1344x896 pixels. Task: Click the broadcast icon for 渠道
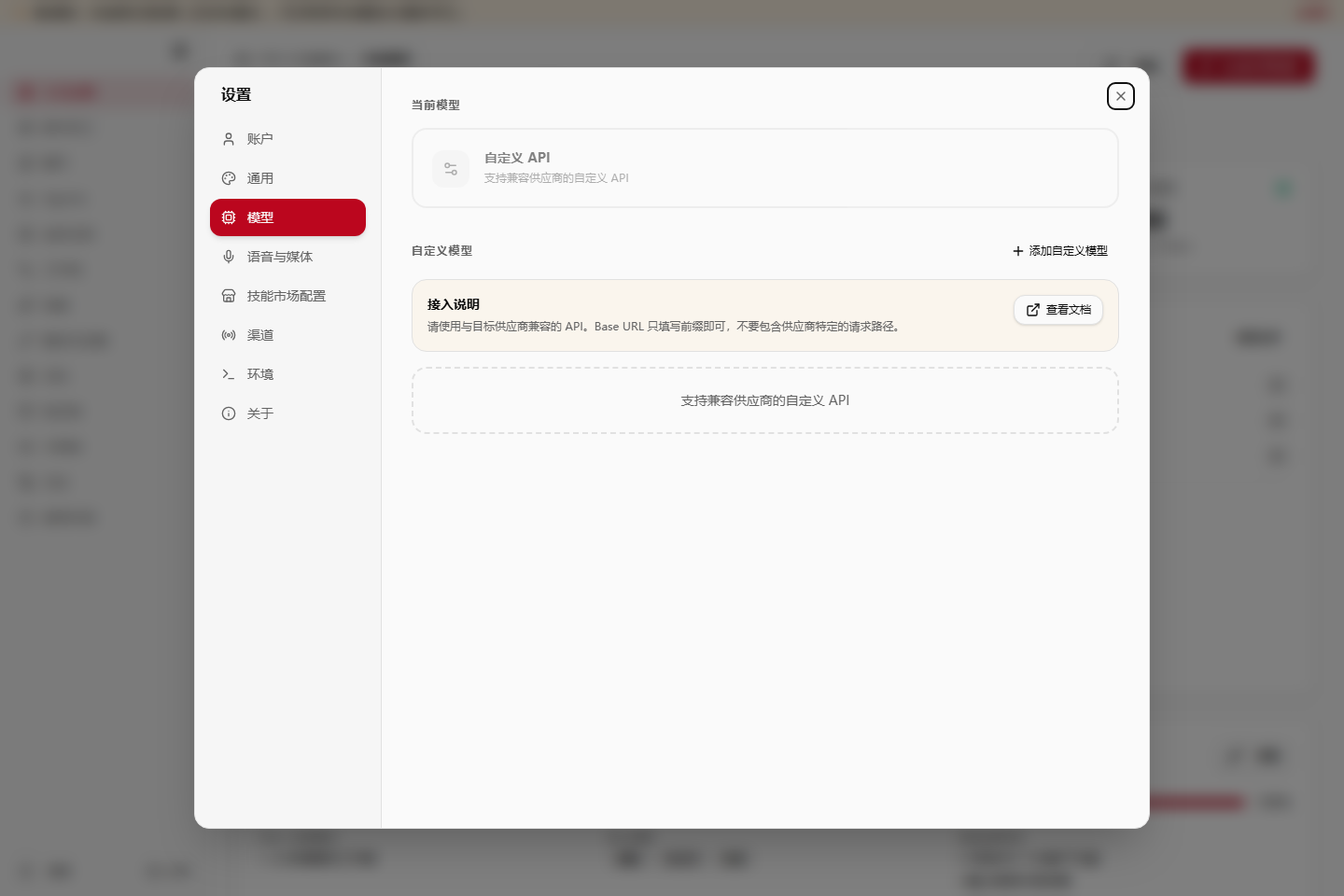(229, 335)
